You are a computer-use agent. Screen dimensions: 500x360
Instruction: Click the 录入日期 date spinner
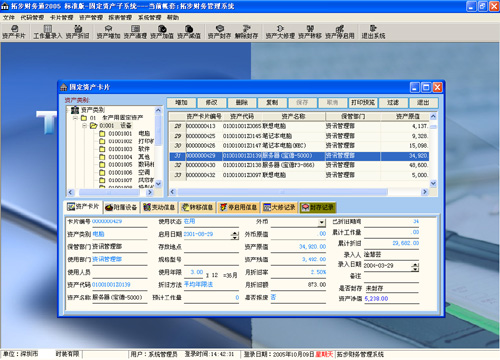coord(415,267)
